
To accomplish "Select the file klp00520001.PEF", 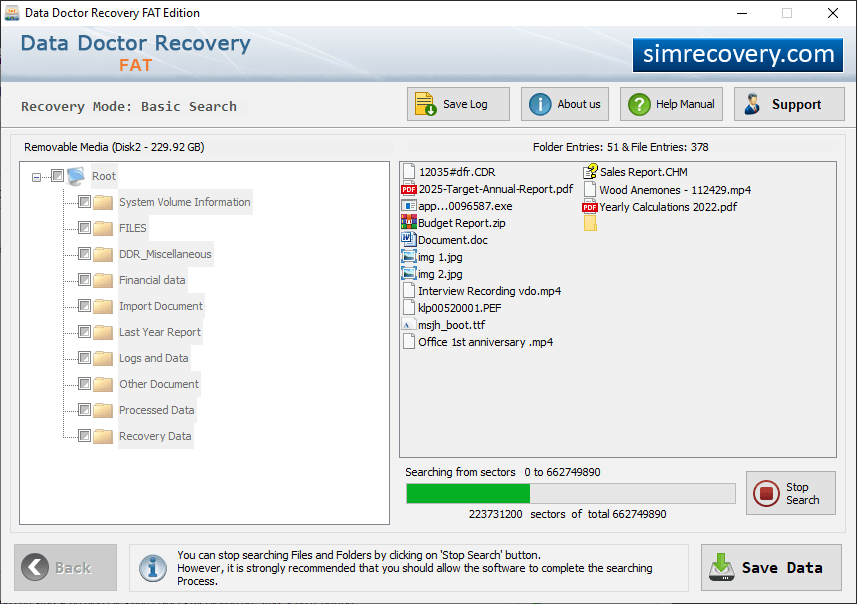I will click(460, 308).
